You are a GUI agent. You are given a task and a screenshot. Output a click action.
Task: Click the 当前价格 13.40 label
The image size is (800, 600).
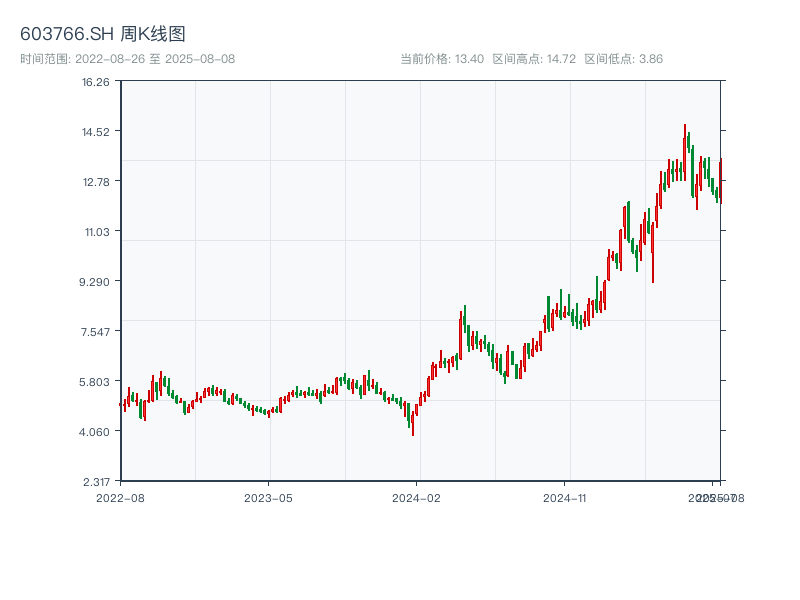(442, 59)
